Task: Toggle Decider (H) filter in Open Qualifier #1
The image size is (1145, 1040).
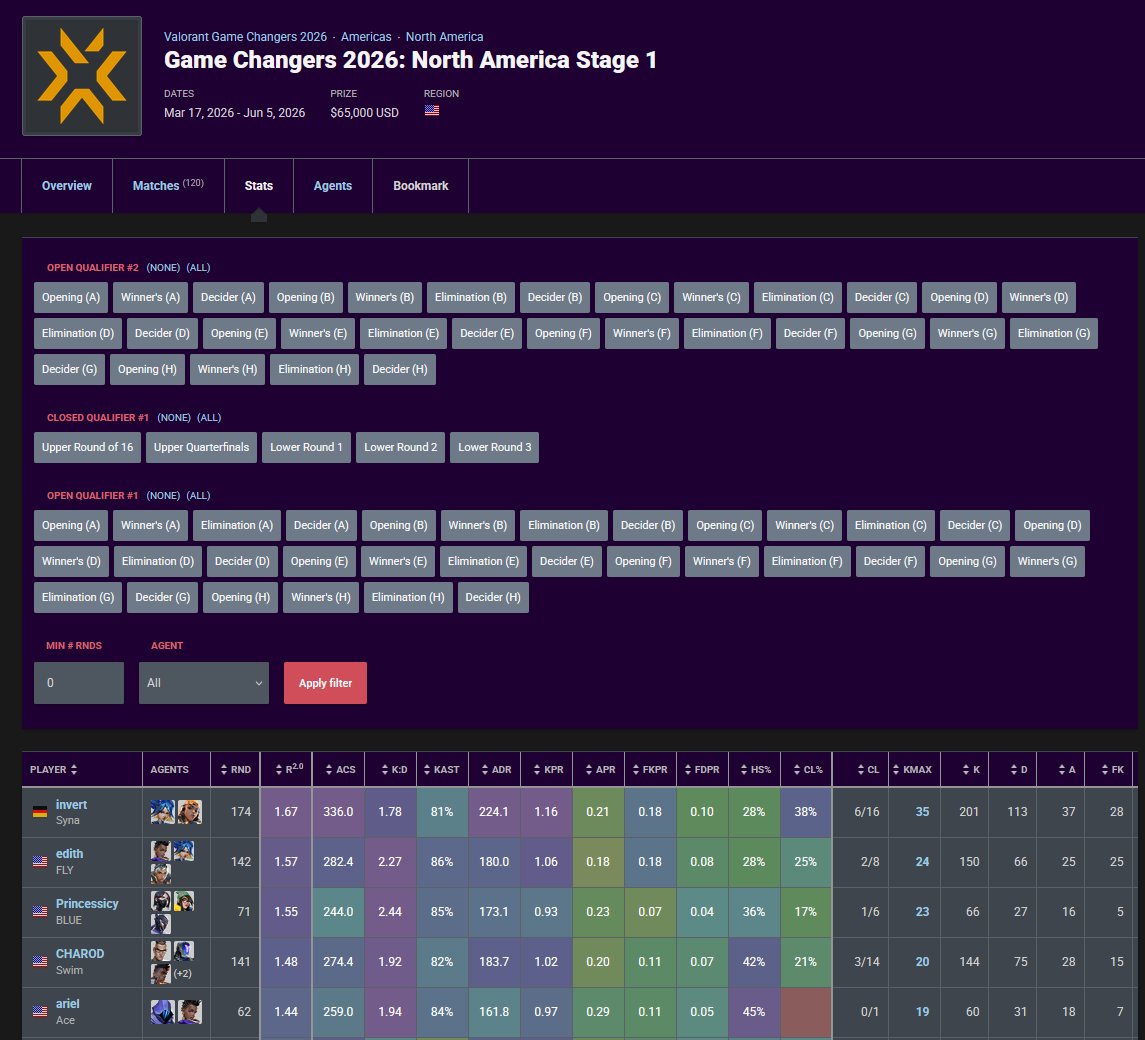Action: [x=493, y=597]
